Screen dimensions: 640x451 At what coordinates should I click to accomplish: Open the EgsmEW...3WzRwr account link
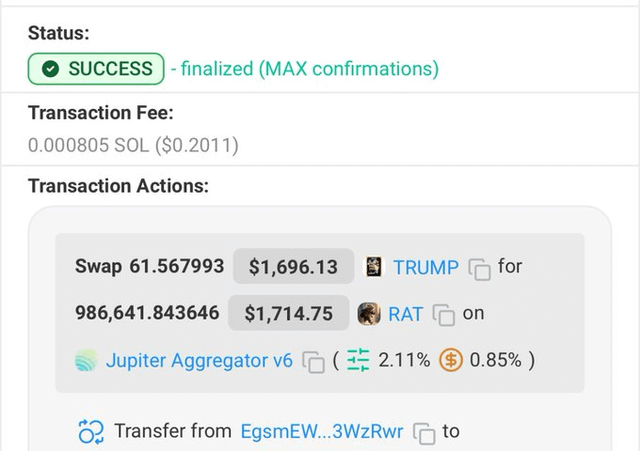point(322,432)
